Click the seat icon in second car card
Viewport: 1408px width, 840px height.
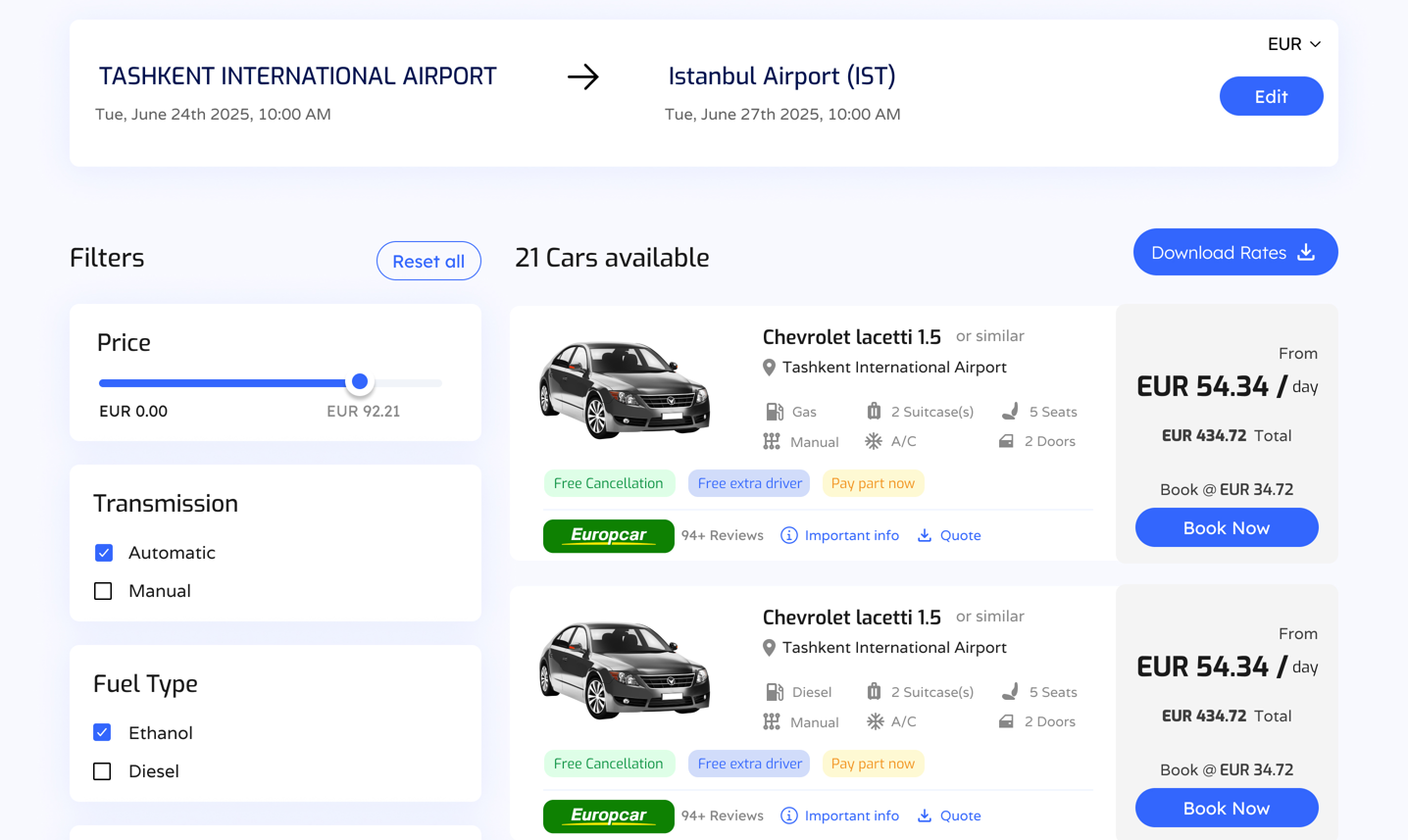click(1010, 691)
